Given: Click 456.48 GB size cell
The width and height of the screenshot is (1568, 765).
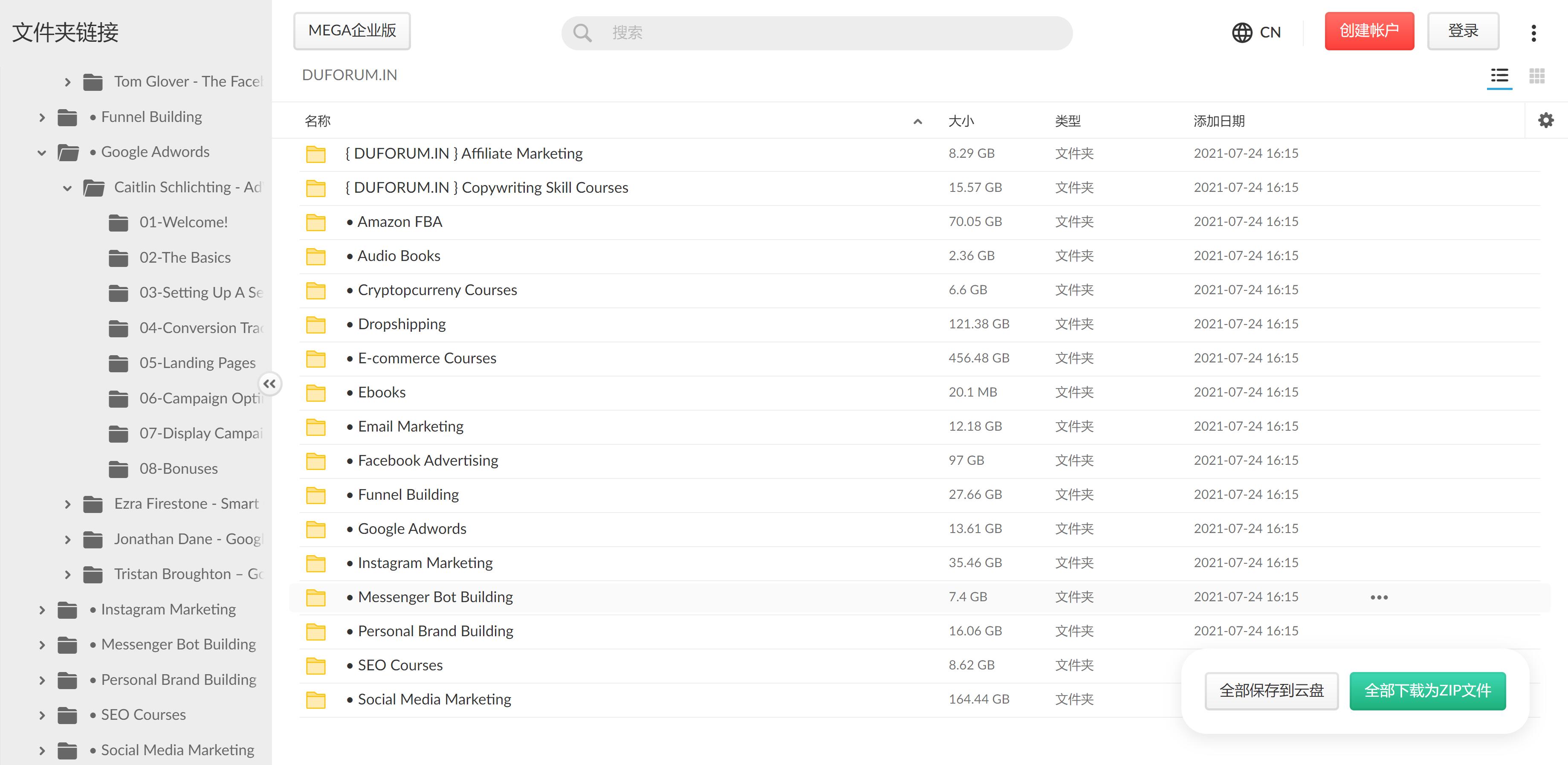Looking at the screenshot, I should (x=979, y=358).
